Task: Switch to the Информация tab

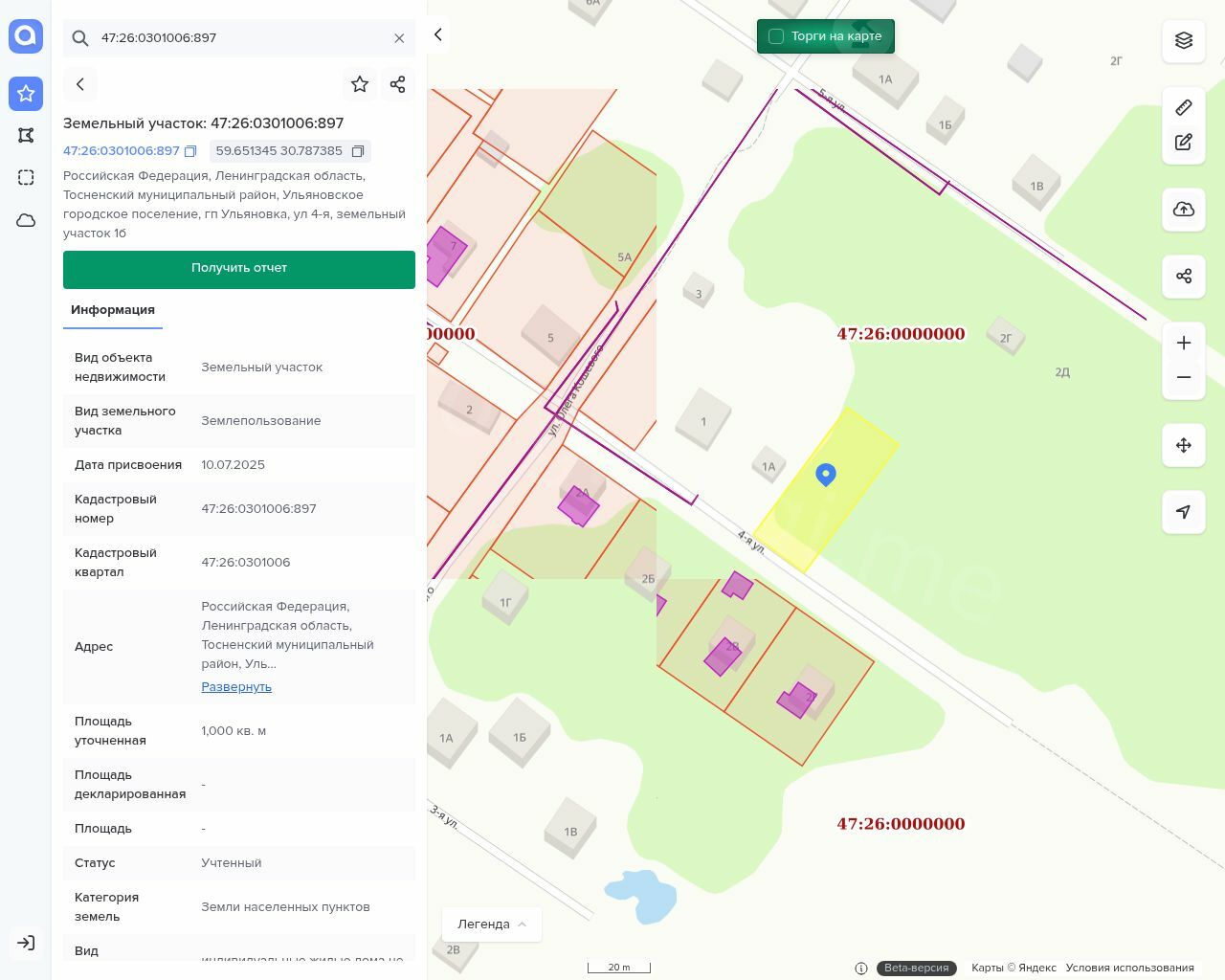Action: pos(113,310)
